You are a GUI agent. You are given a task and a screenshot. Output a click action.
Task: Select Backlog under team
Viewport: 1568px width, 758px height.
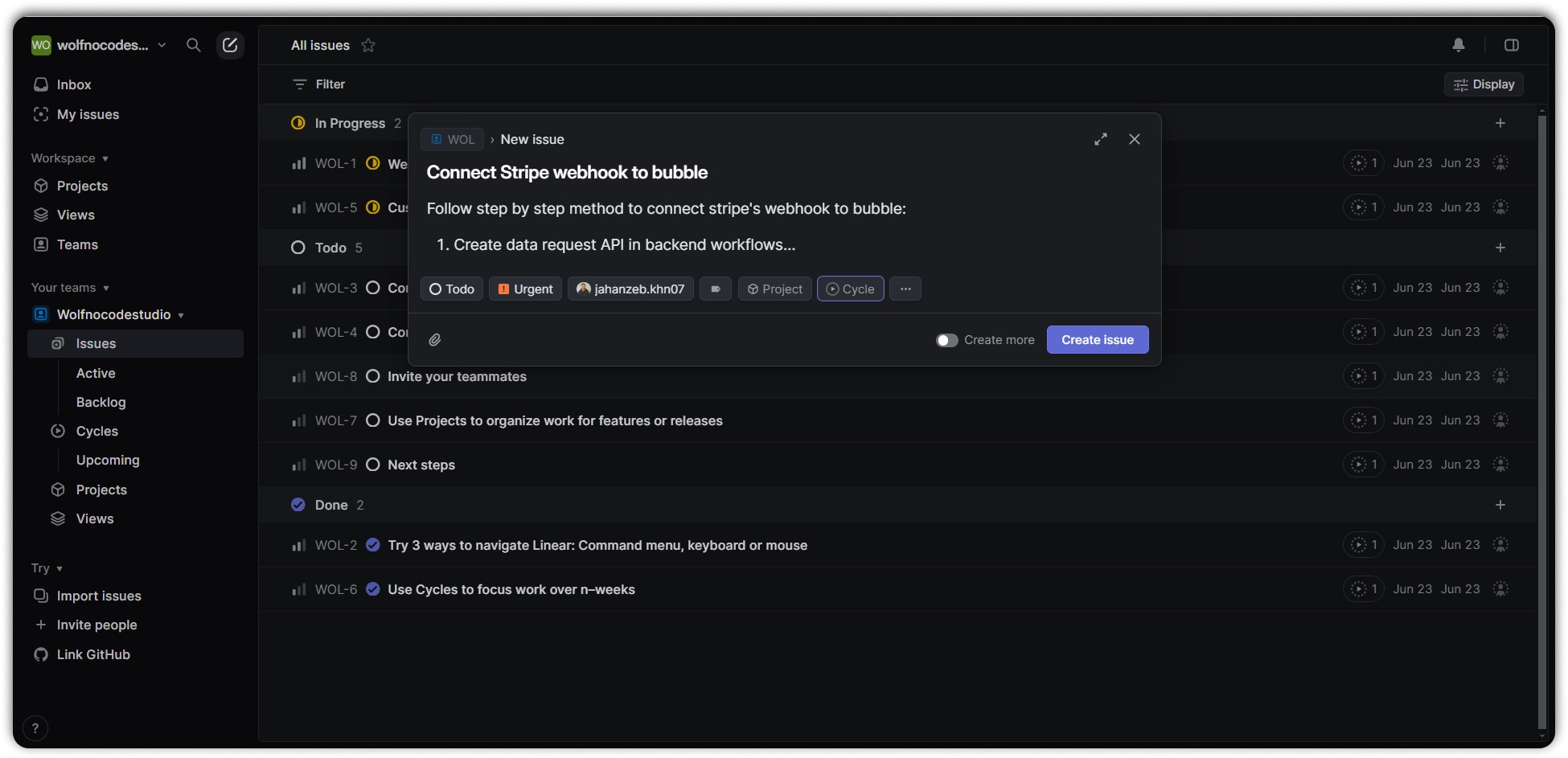coord(101,402)
